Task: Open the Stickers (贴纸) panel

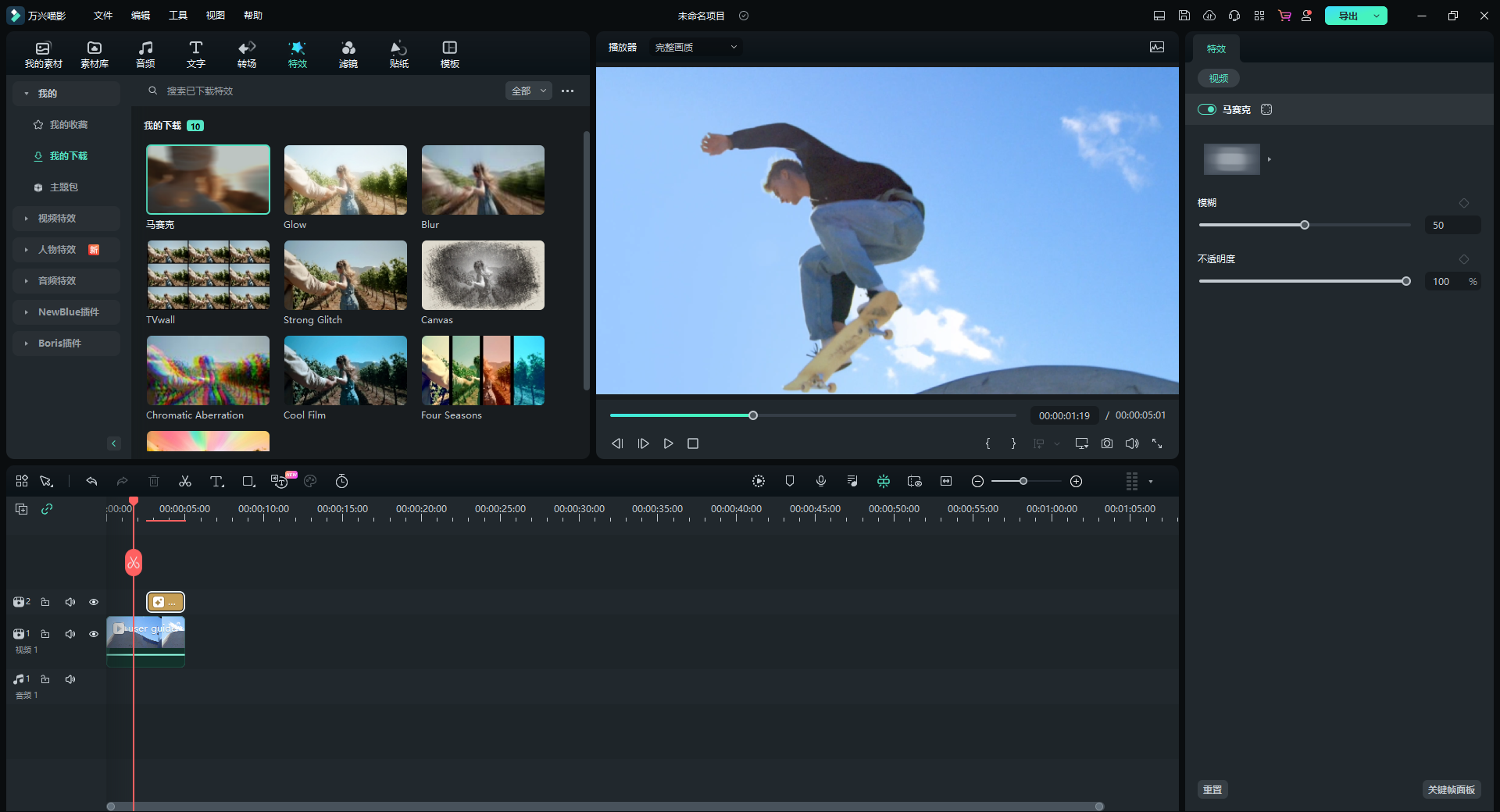Action: coord(398,54)
